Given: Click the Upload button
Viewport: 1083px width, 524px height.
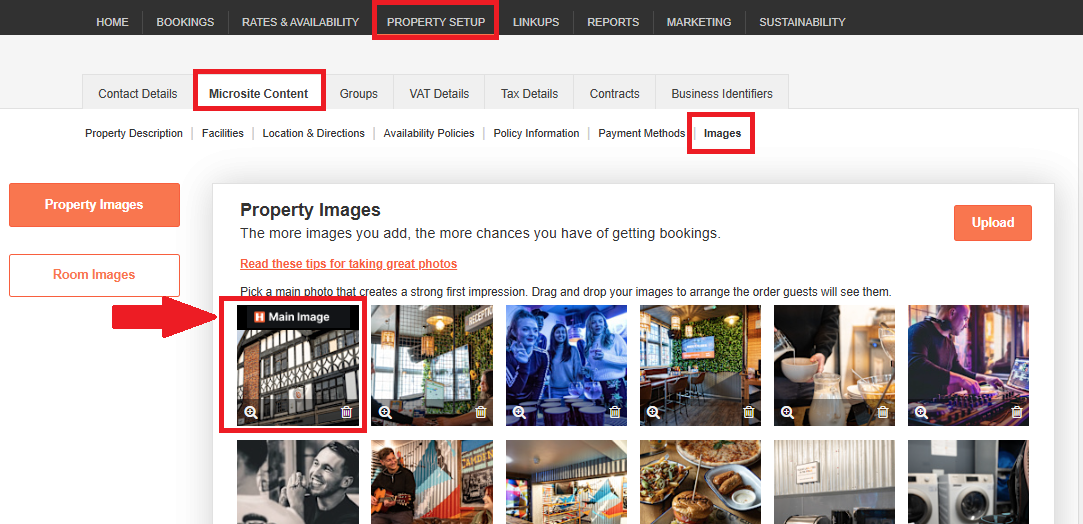Looking at the screenshot, I should [992, 223].
